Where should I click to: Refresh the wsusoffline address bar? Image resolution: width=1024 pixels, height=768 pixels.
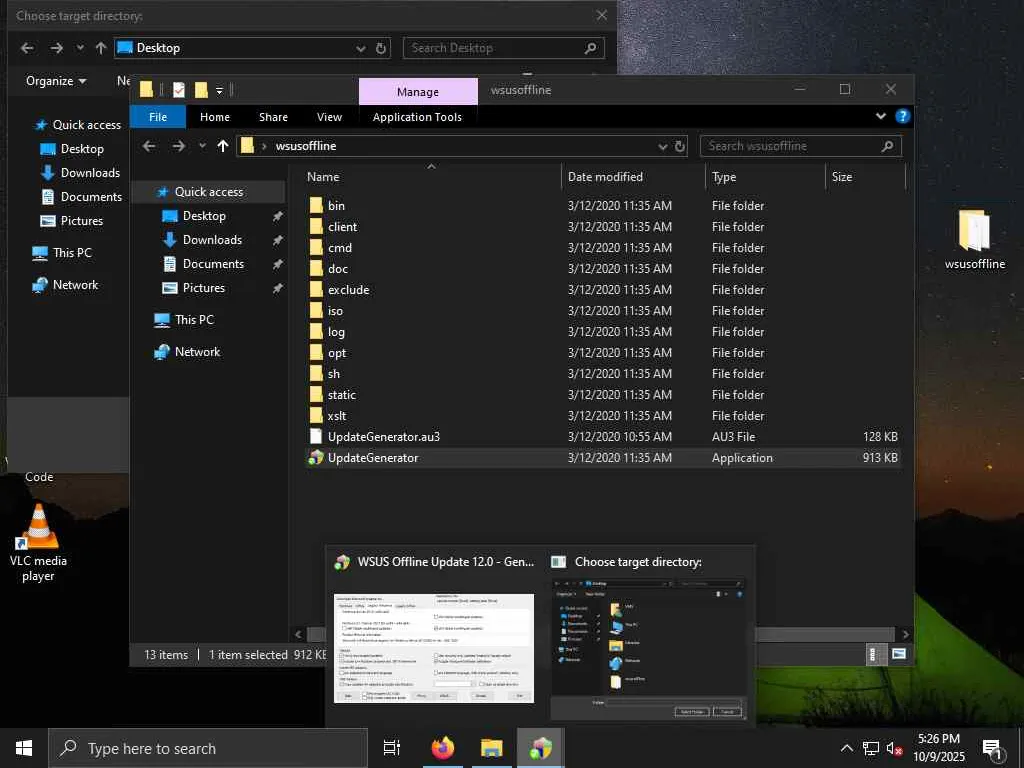680,146
